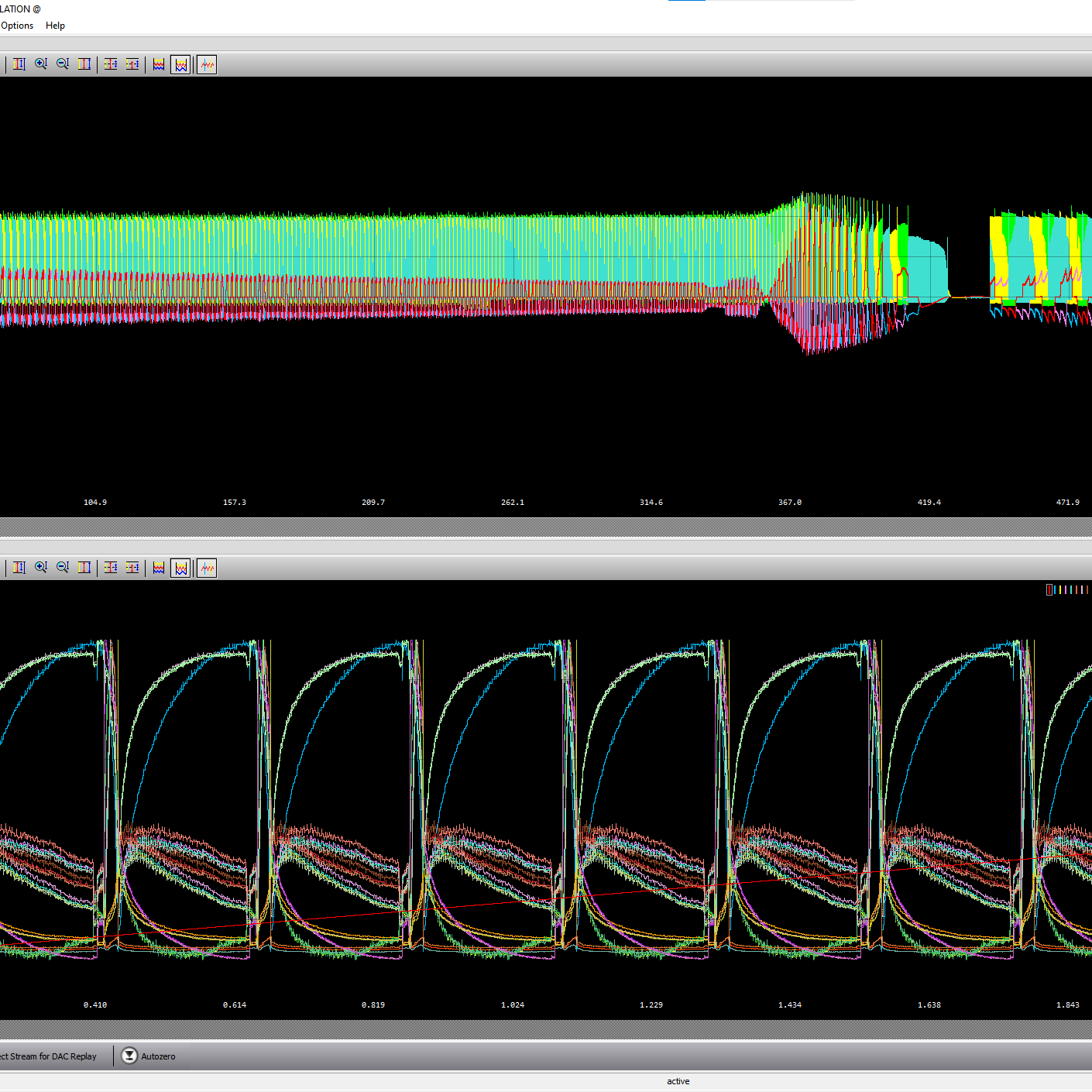Select the cyan-blue channel color marker

point(1055,590)
